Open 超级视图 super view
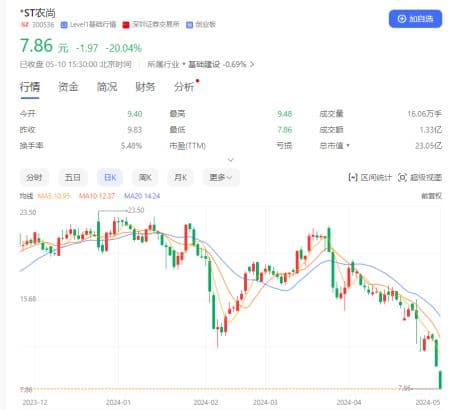The height and width of the screenshot is (410, 454). pos(420,177)
